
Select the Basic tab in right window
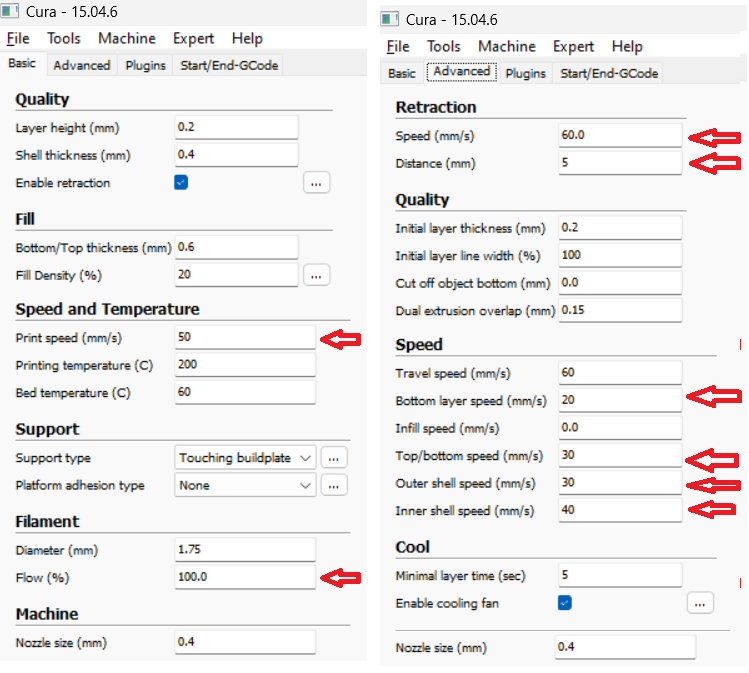401,73
